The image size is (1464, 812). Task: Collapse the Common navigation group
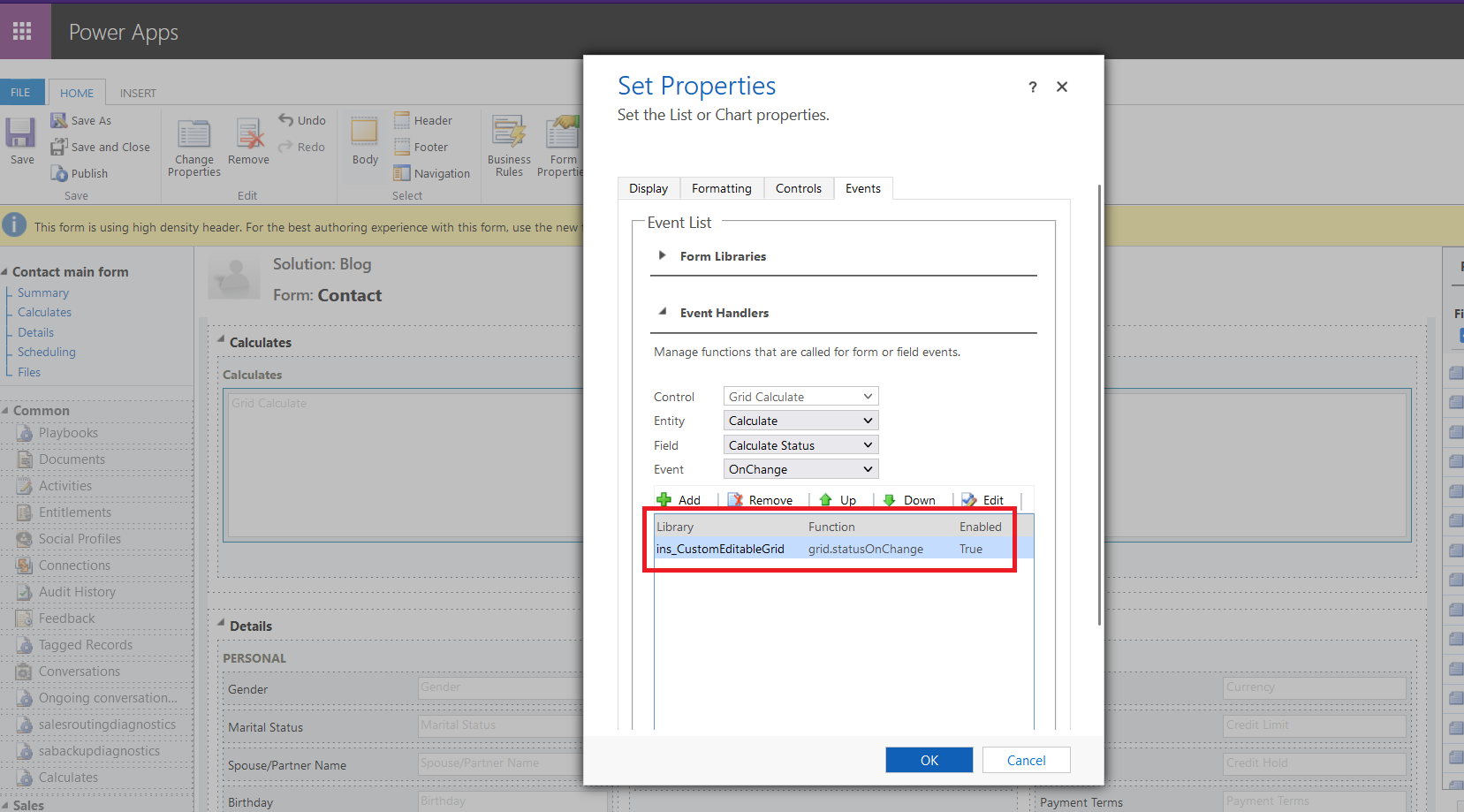pyautogui.click(x=5, y=411)
